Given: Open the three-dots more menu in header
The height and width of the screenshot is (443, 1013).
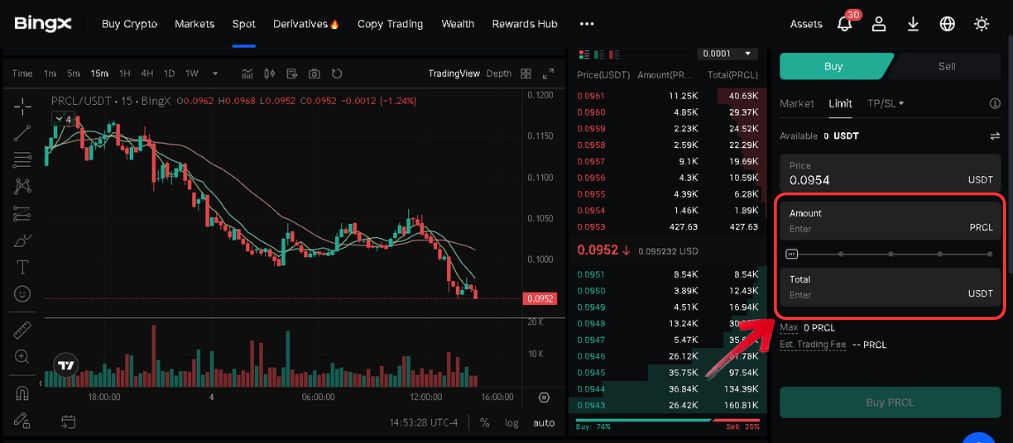Looking at the screenshot, I should (587, 24).
